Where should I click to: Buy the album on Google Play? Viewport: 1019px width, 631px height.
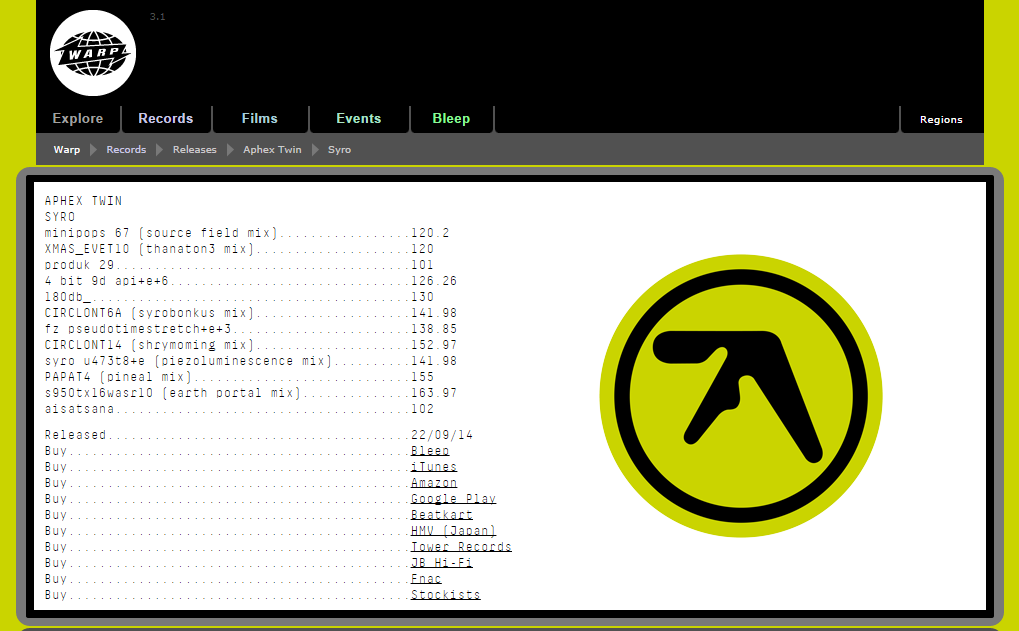pos(454,499)
